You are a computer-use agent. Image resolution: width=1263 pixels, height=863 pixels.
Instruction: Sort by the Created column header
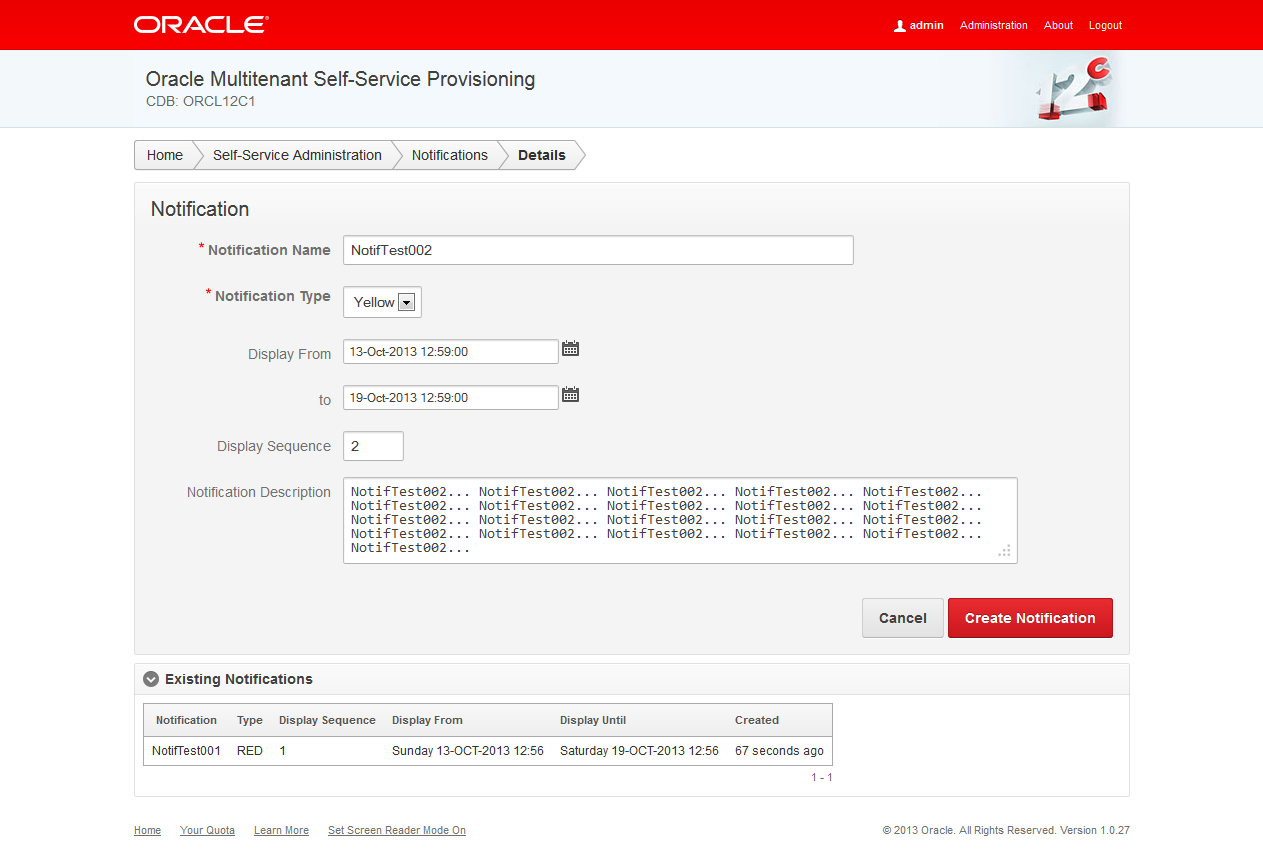[x=757, y=720]
